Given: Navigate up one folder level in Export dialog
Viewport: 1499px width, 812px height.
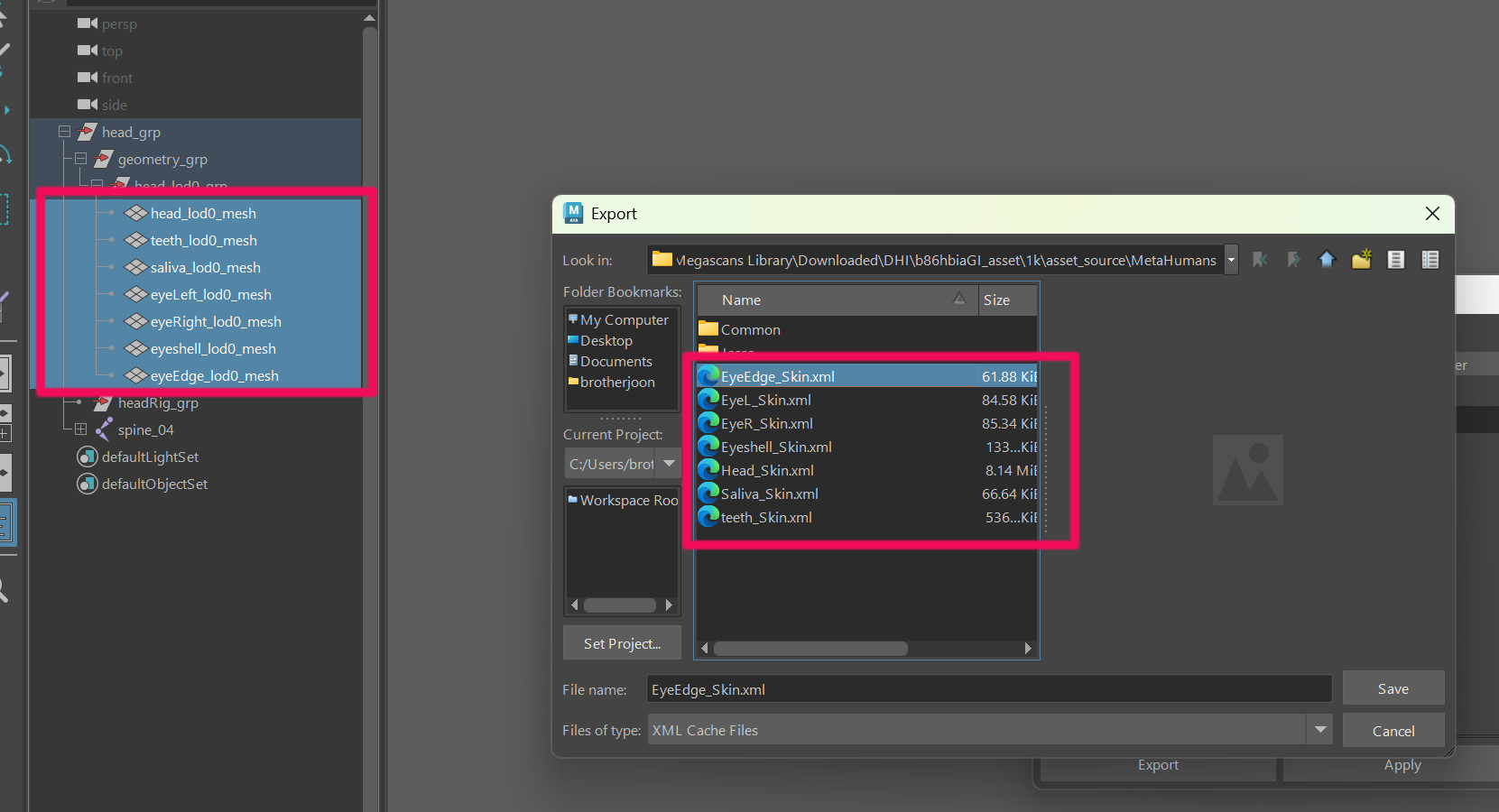Looking at the screenshot, I should [x=1327, y=260].
